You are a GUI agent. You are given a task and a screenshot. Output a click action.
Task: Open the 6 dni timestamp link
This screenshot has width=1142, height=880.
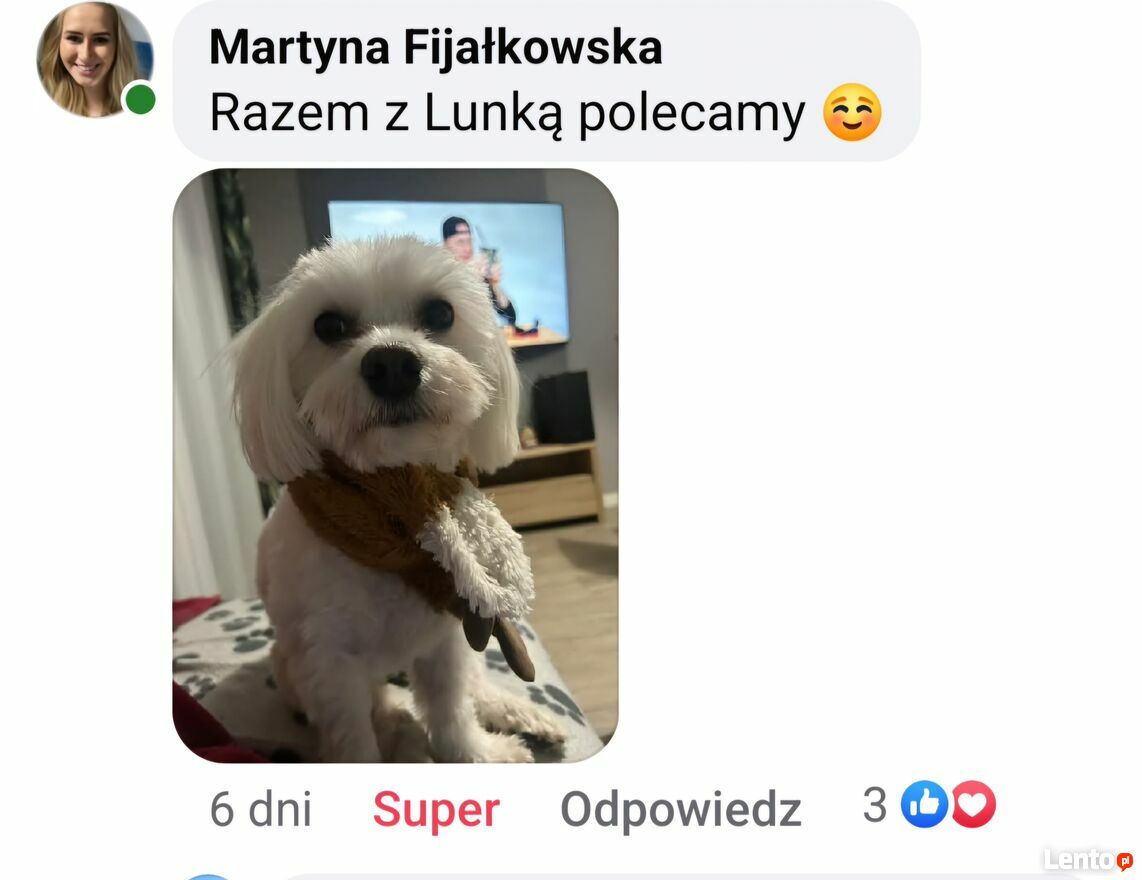261,809
